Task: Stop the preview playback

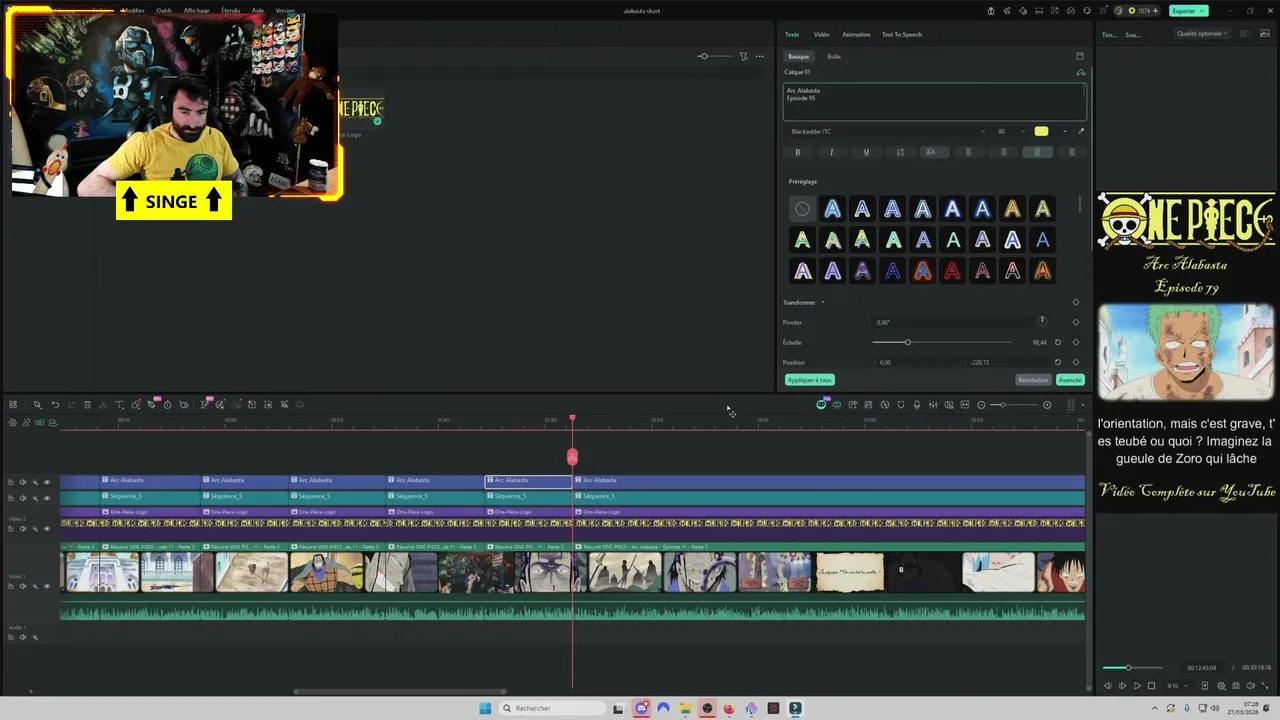Action: point(1152,686)
